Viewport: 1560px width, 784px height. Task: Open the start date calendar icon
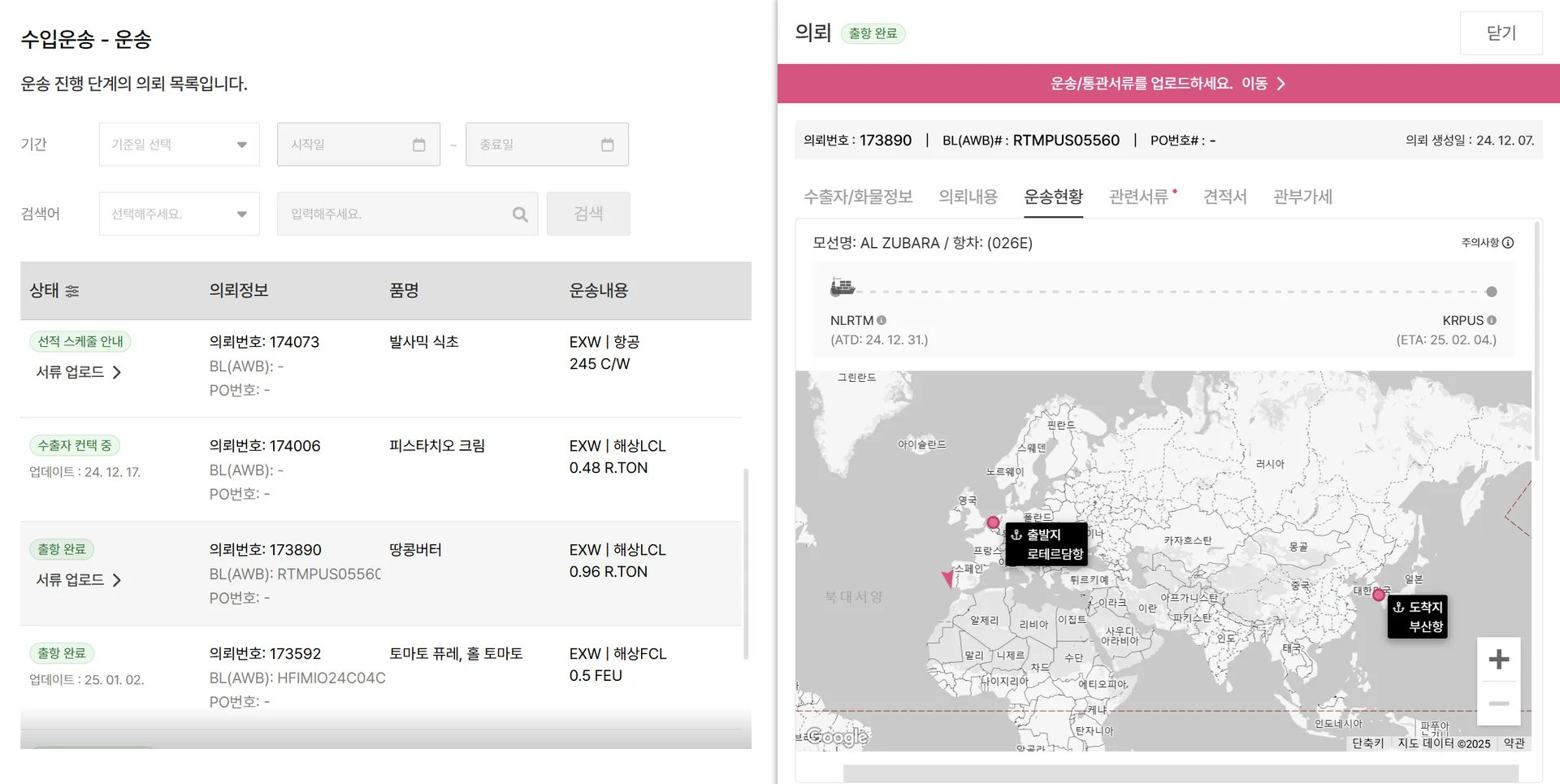click(x=419, y=145)
